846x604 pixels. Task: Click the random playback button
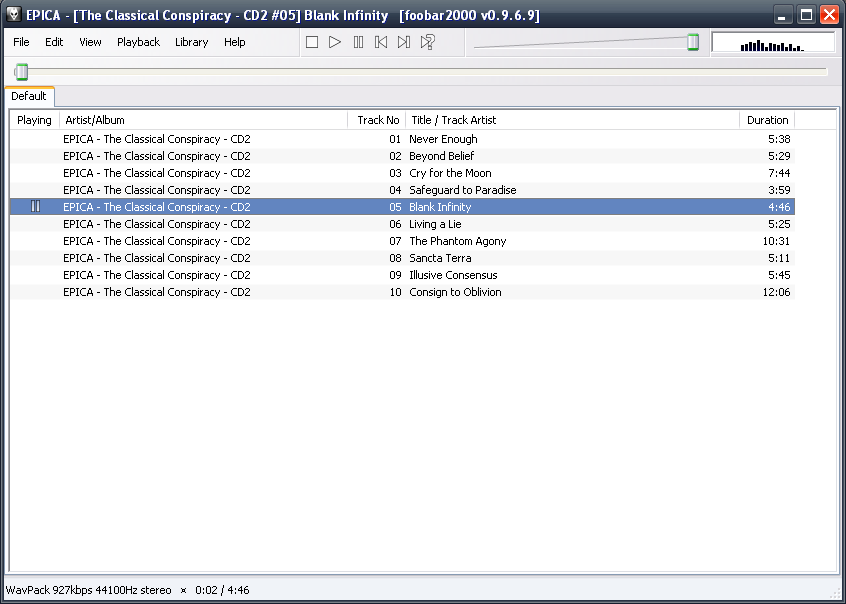[x=428, y=42]
